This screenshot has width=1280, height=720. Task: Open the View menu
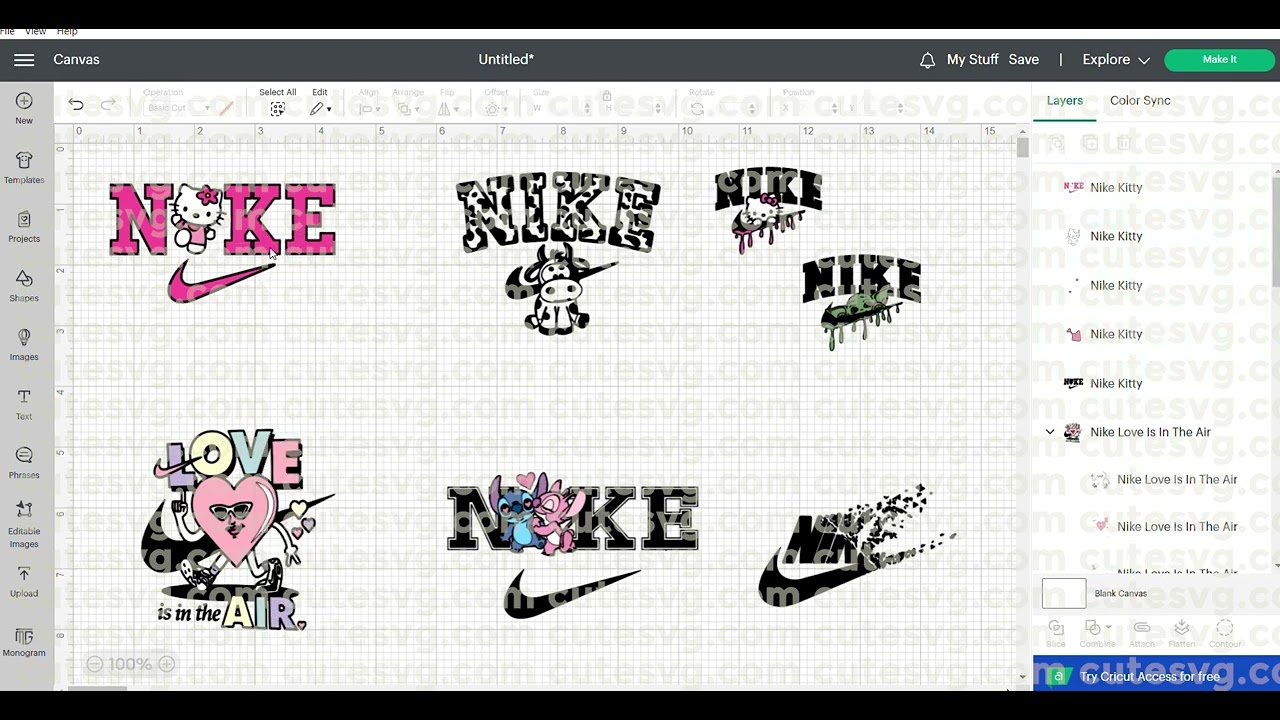36,32
